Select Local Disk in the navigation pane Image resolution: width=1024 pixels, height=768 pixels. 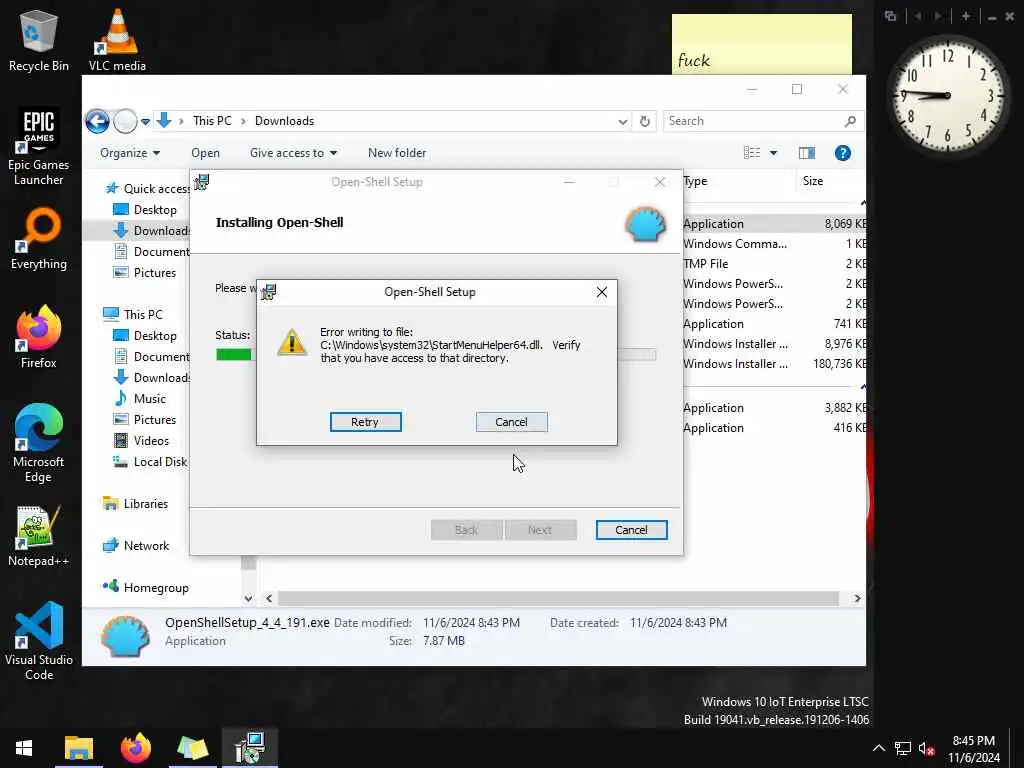[x=150, y=462]
